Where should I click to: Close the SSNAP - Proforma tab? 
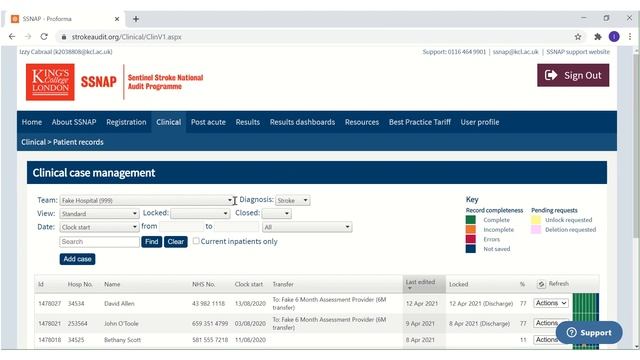click(117, 19)
